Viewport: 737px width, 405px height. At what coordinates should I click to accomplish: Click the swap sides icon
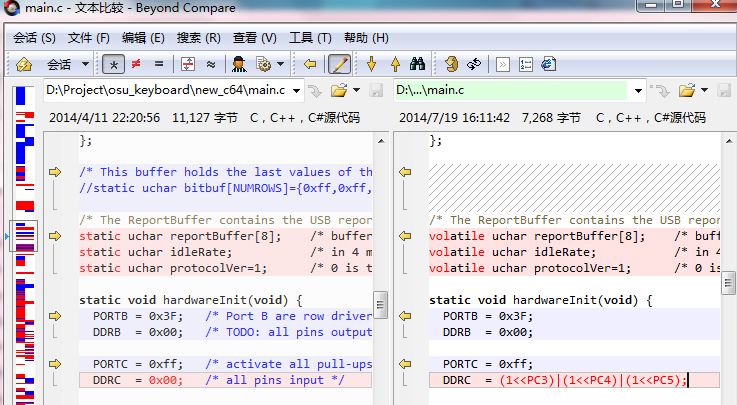[475, 64]
